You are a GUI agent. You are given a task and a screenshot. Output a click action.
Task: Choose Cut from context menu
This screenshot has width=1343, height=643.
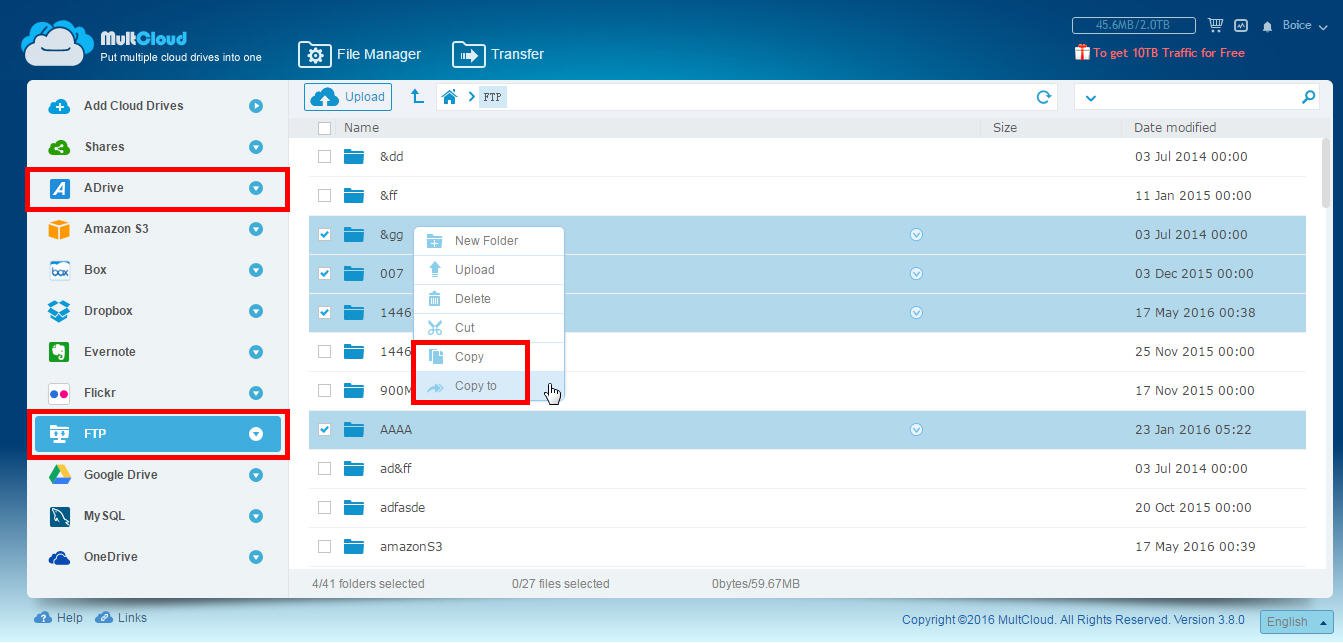pos(489,328)
